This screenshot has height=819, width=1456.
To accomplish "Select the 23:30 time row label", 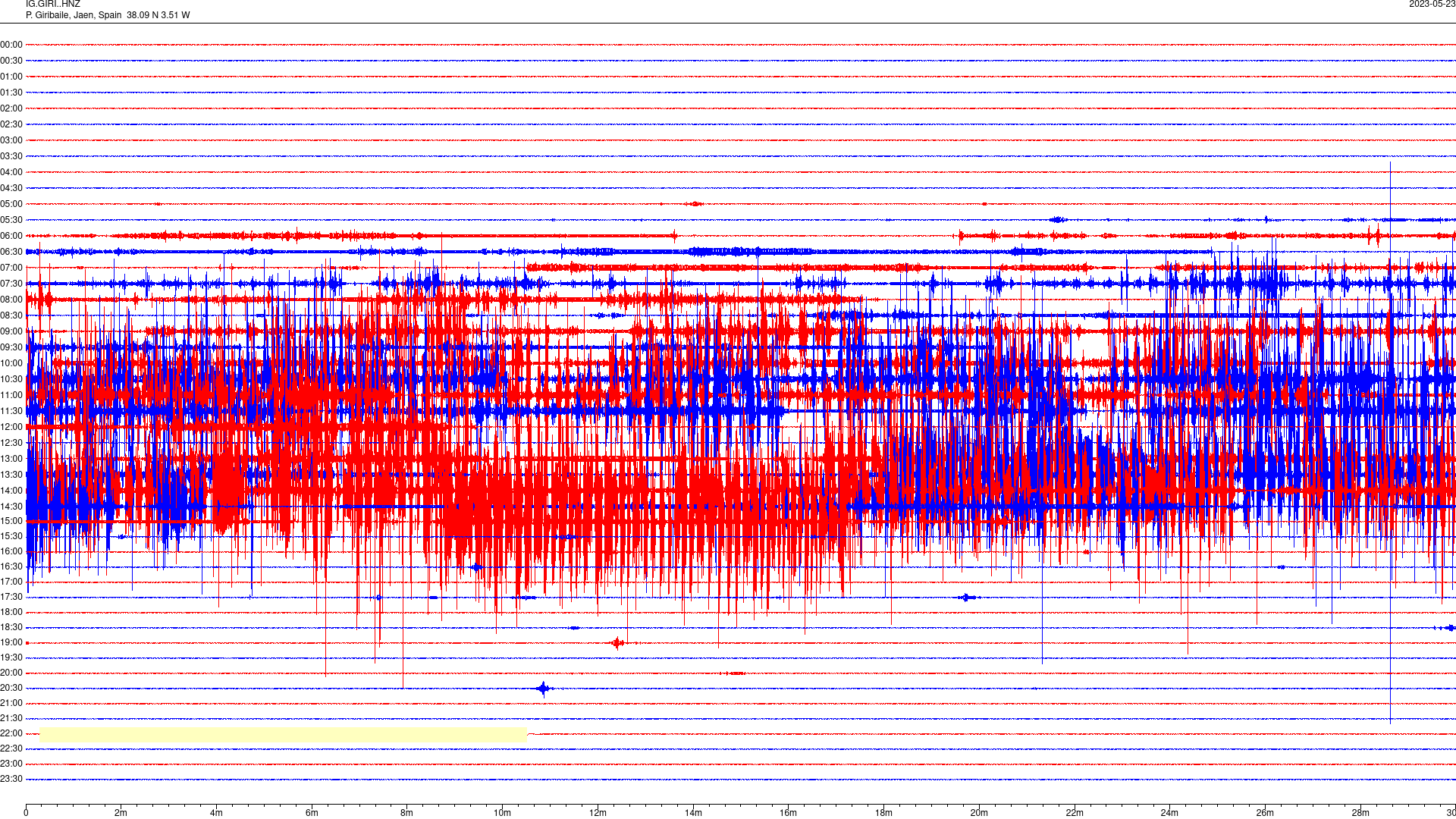I will [x=11, y=779].
